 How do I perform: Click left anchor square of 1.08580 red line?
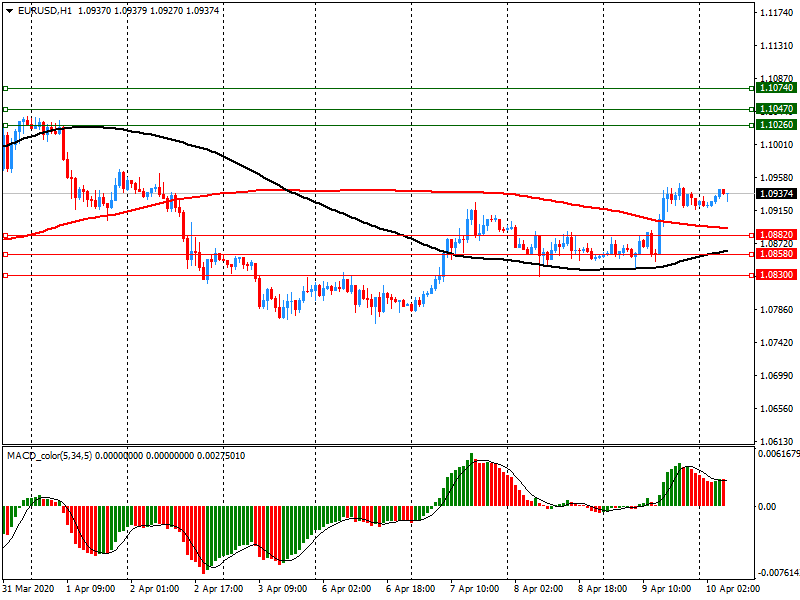(x=5, y=255)
